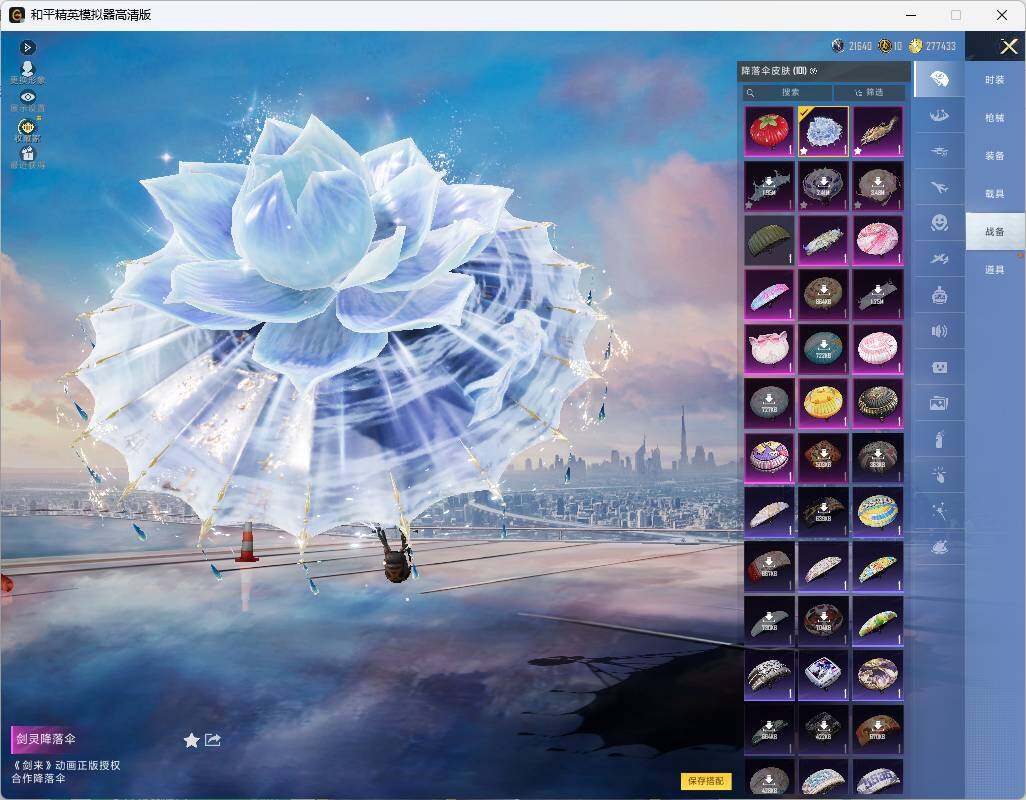
Task: Select the green-yellow glider parachute
Action: (x=877, y=620)
